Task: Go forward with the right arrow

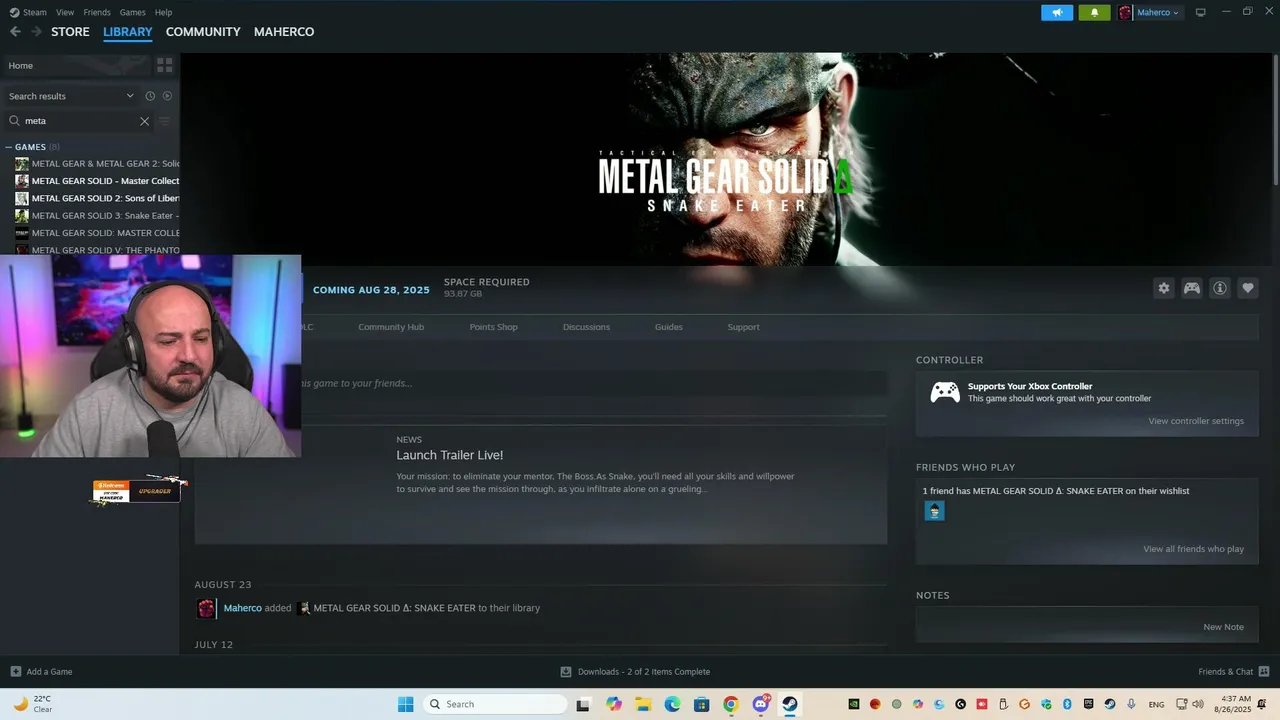Action: (x=37, y=32)
